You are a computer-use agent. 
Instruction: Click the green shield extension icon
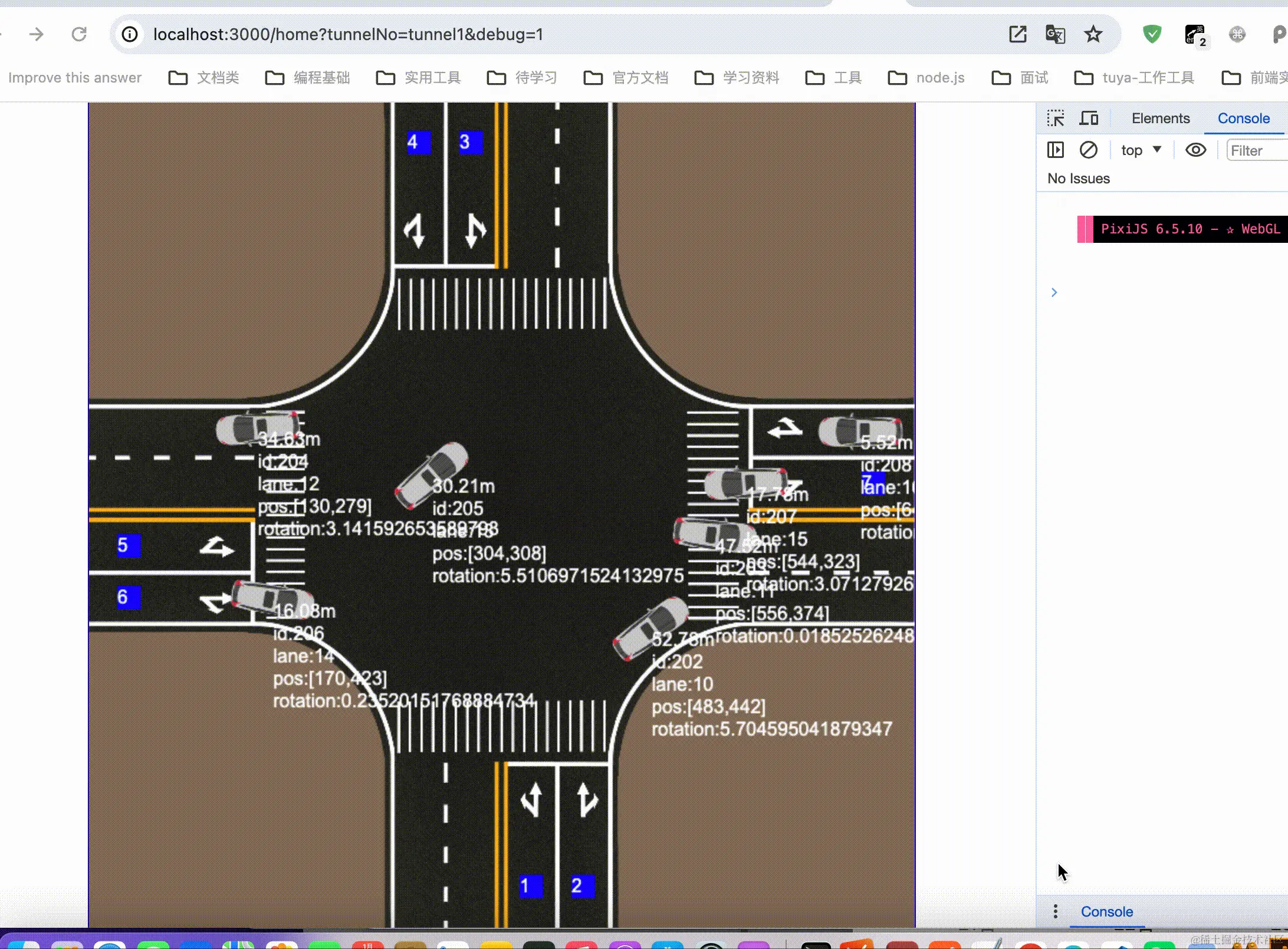pyautogui.click(x=1152, y=34)
